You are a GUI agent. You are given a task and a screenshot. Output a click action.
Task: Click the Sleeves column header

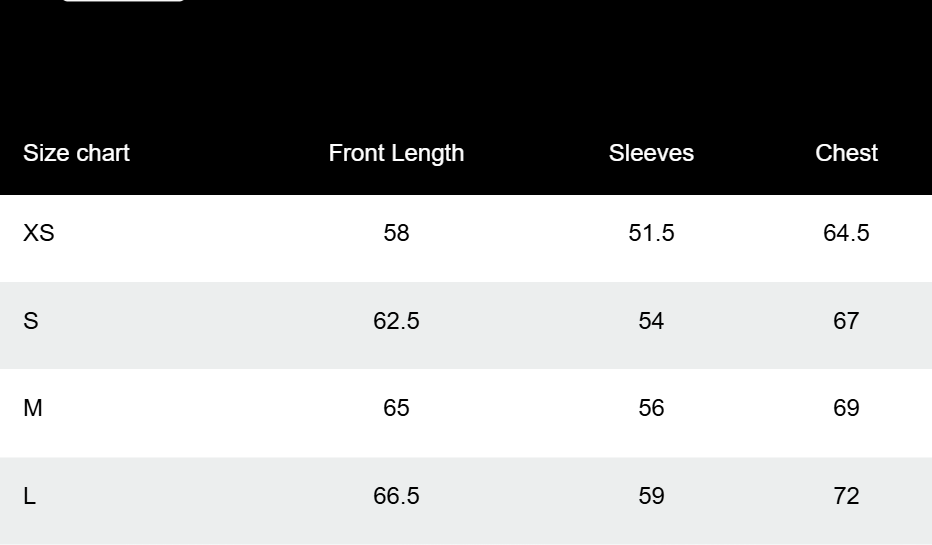(x=651, y=153)
